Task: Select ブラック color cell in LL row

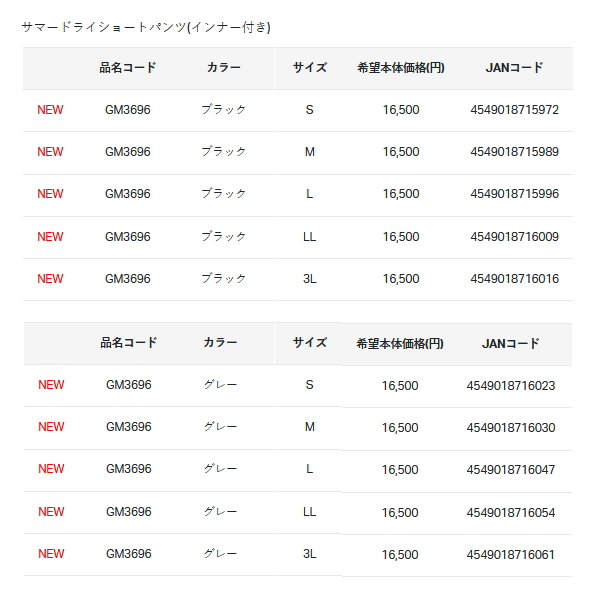Action: point(223,237)
